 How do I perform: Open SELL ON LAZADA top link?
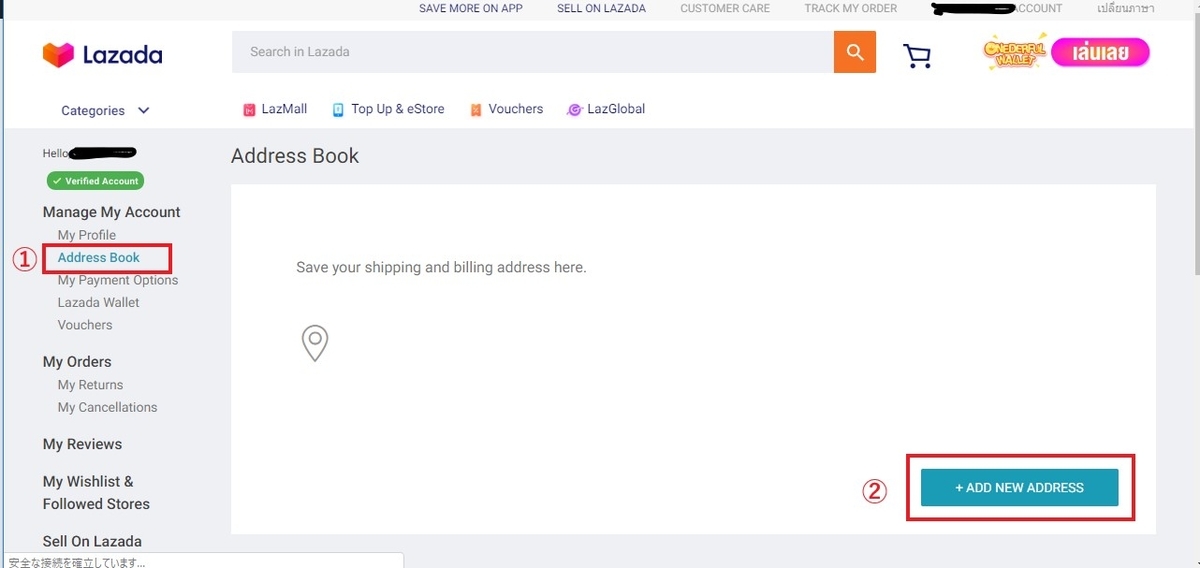pos(601,8)
